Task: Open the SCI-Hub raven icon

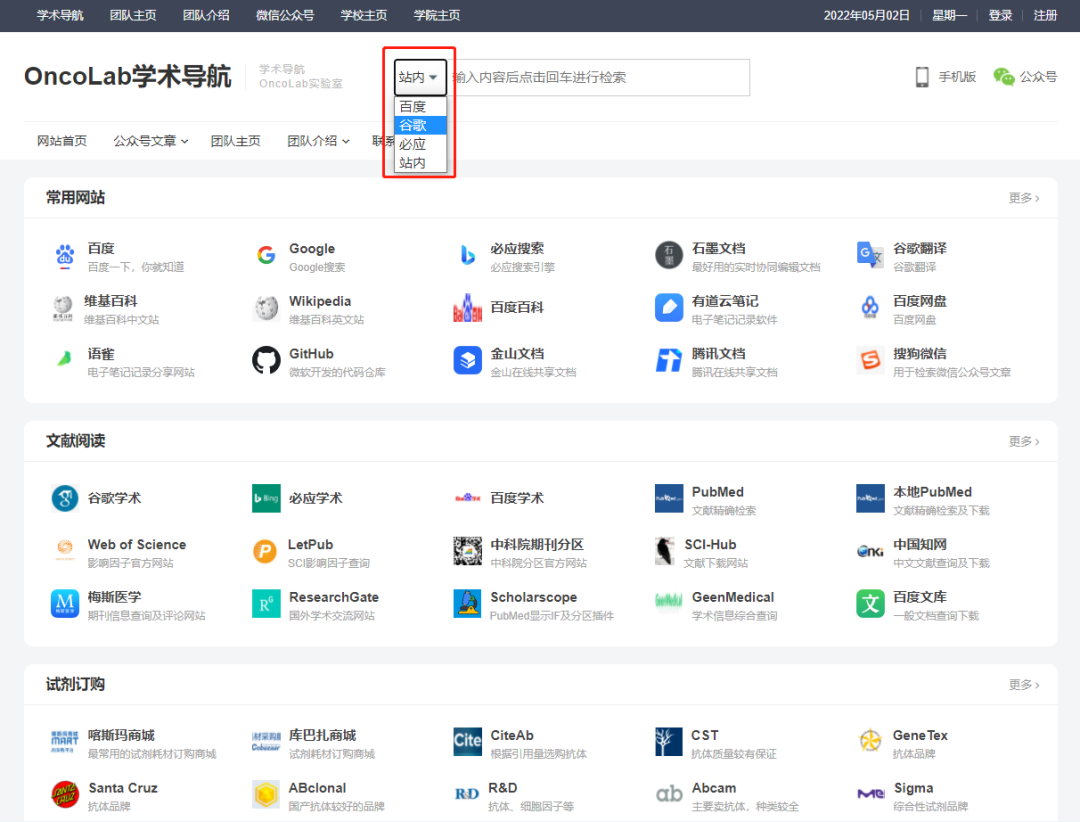Action: [x=665, y=551]
